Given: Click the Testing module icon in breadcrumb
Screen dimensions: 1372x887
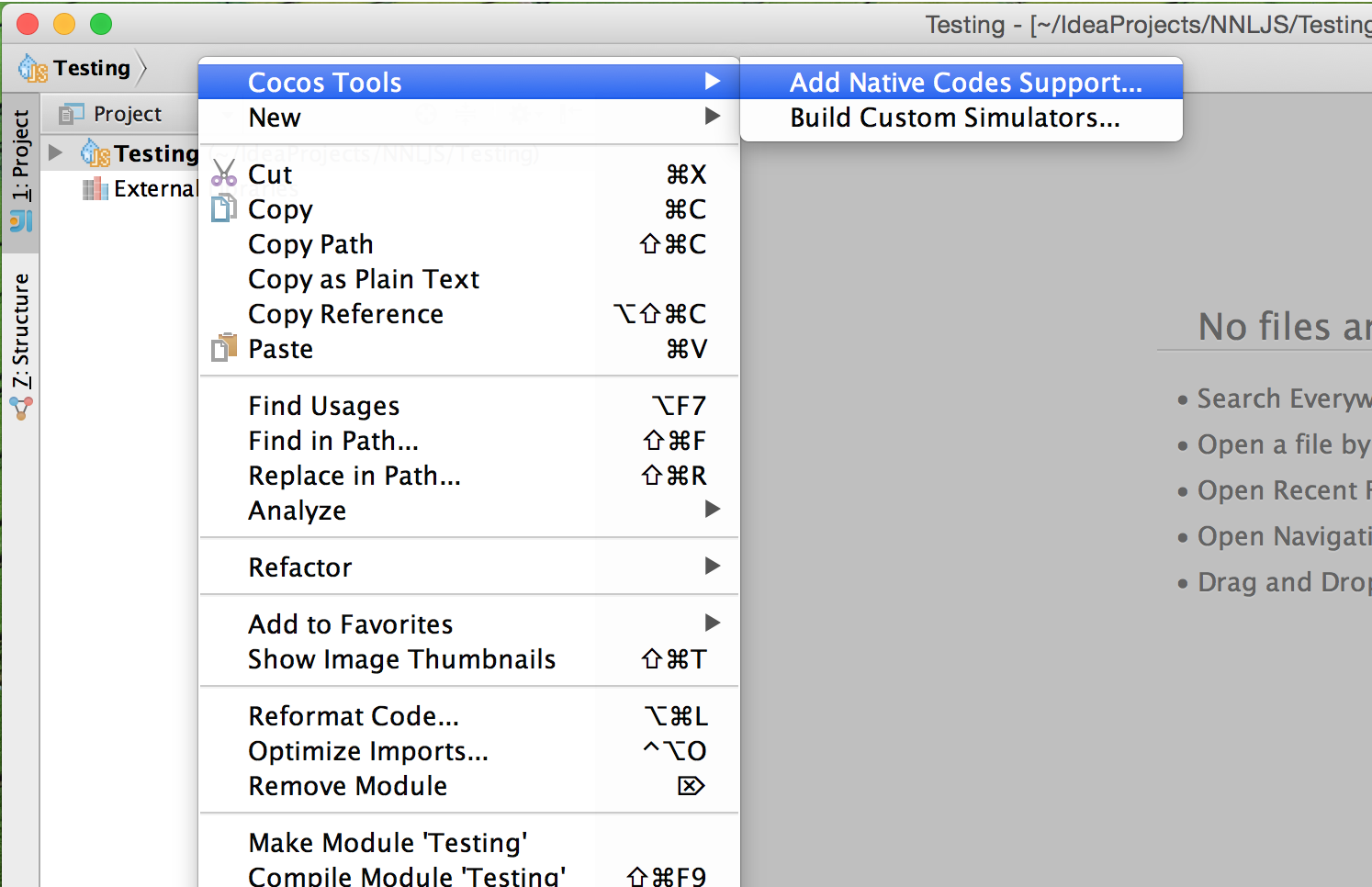Looking at the screenshot, I should (33, 68).
